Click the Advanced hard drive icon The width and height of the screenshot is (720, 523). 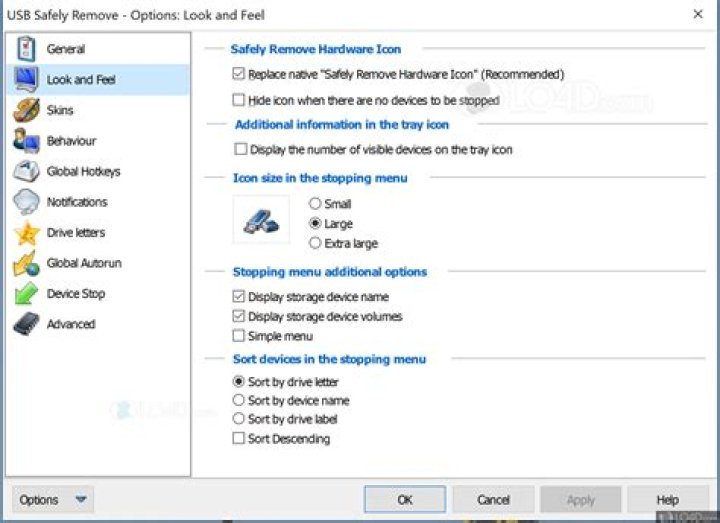tap(26, 324)
